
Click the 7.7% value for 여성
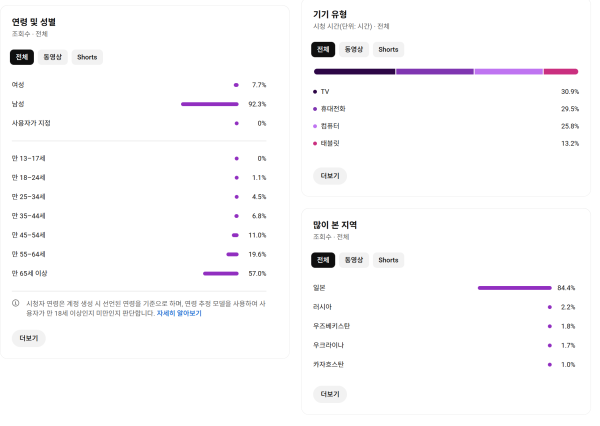(x=259, y=85)
